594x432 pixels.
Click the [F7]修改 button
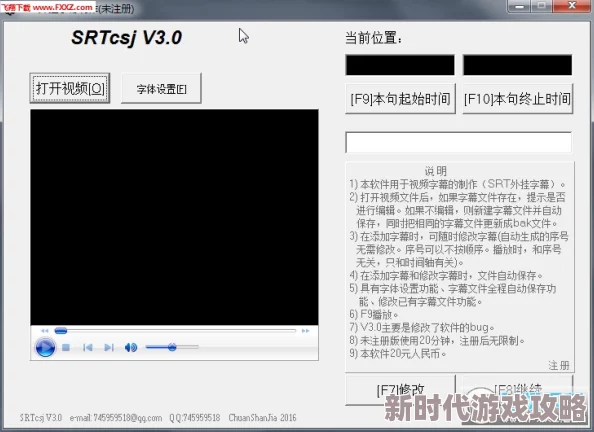pyautogui.click(x=400, y=389)
